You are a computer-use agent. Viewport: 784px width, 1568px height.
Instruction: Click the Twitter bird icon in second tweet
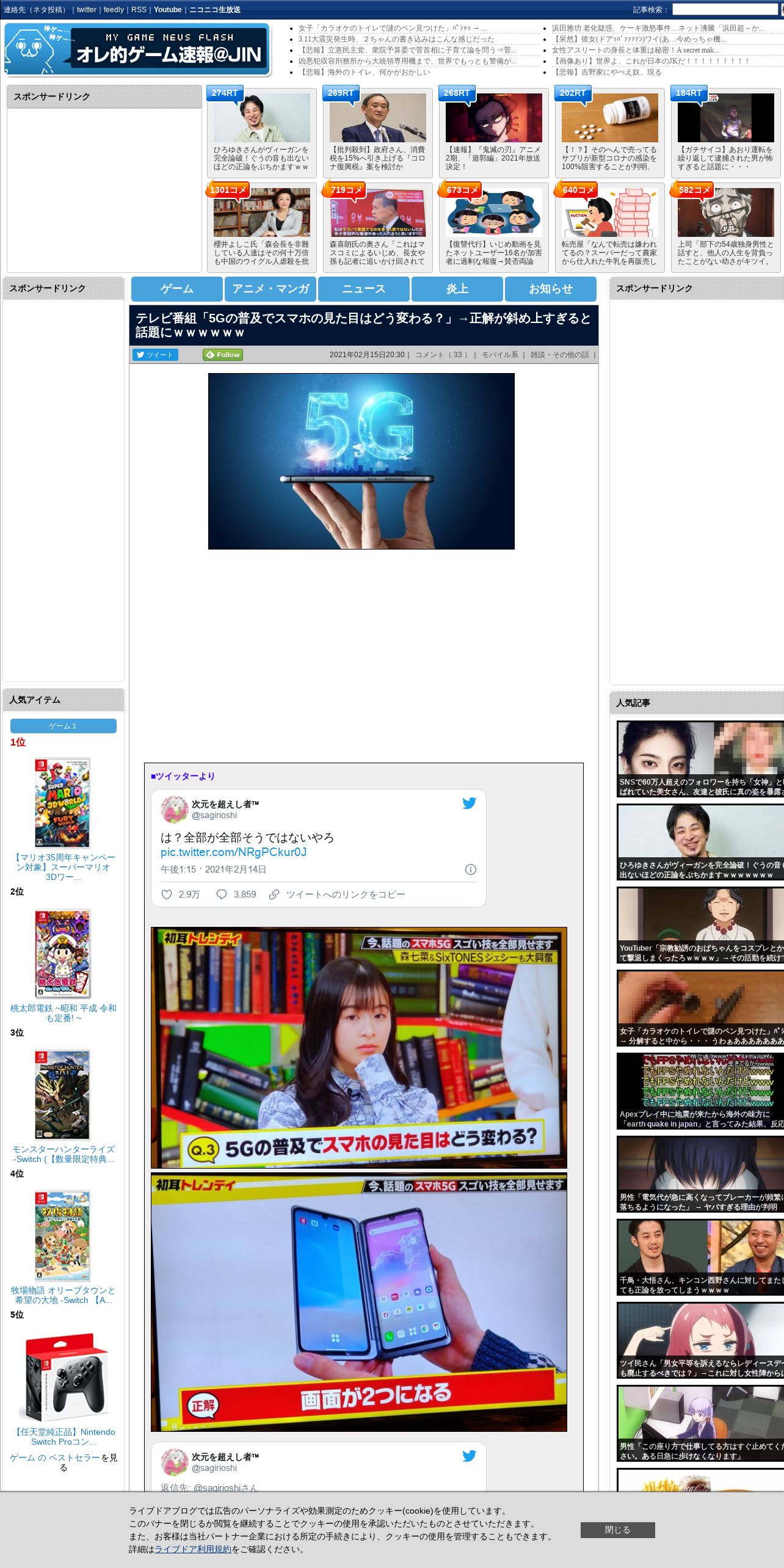tap(469, 1456)
